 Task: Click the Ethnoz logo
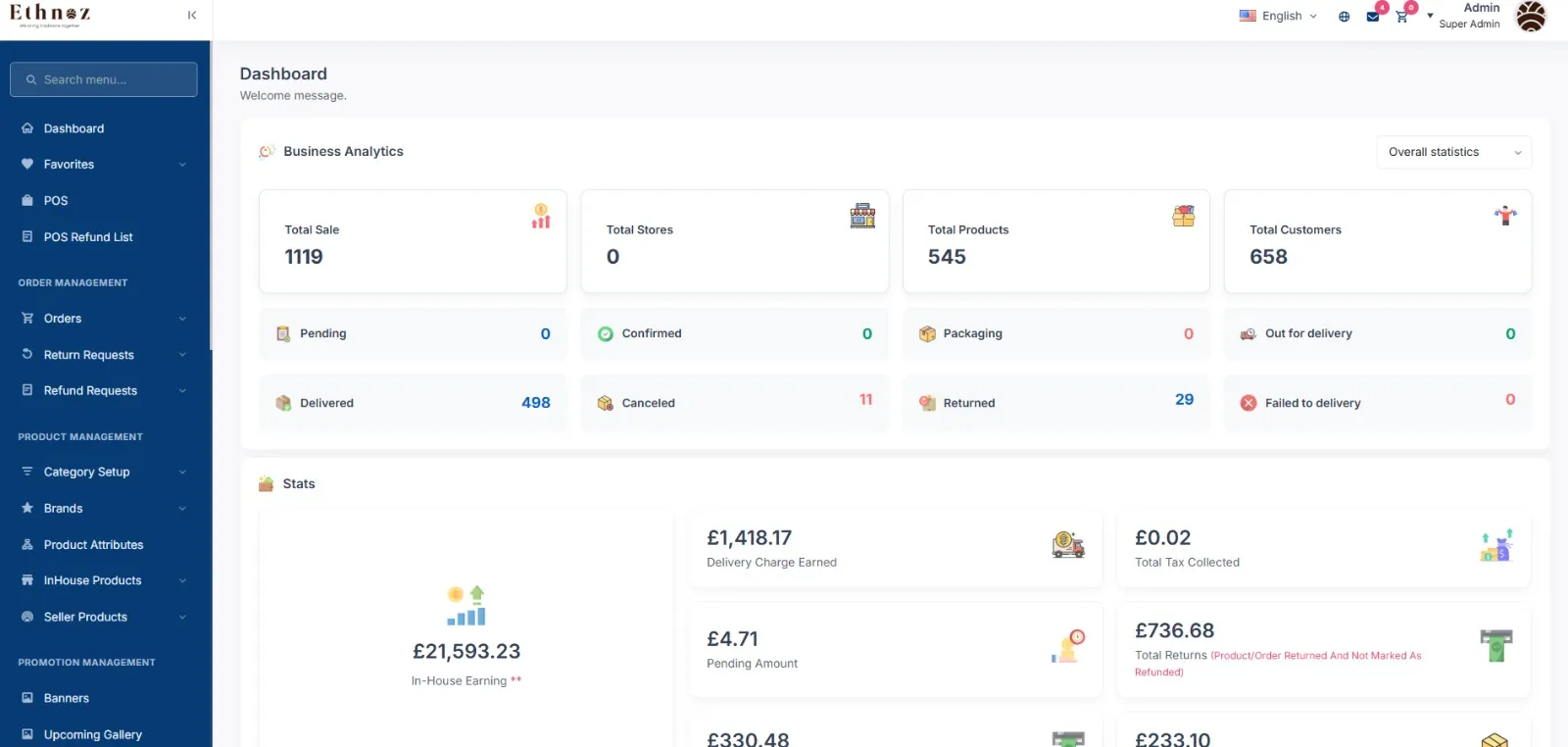coord(50,15)
